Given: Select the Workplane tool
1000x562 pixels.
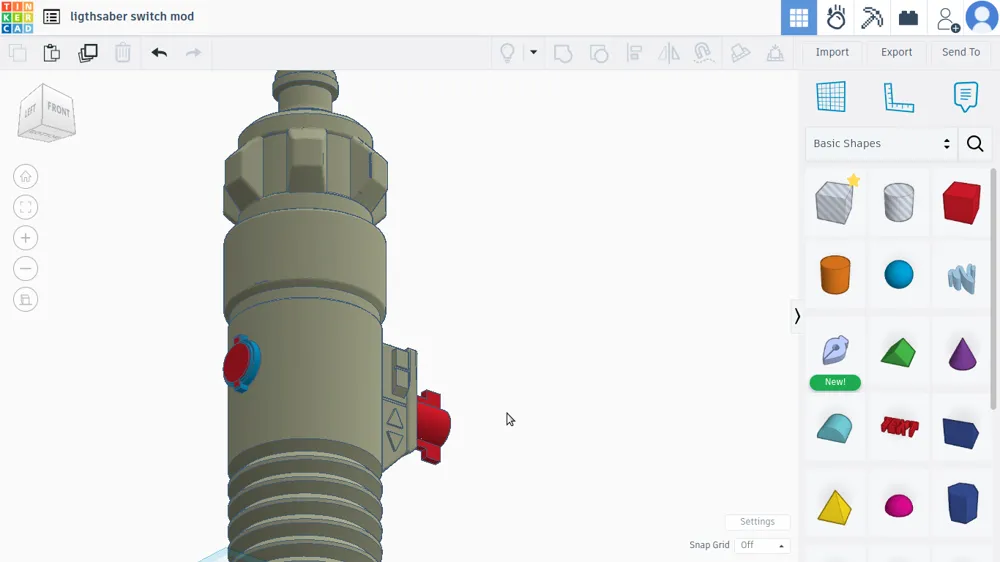Looking at the screenshot, I should (x=831, y=97).
